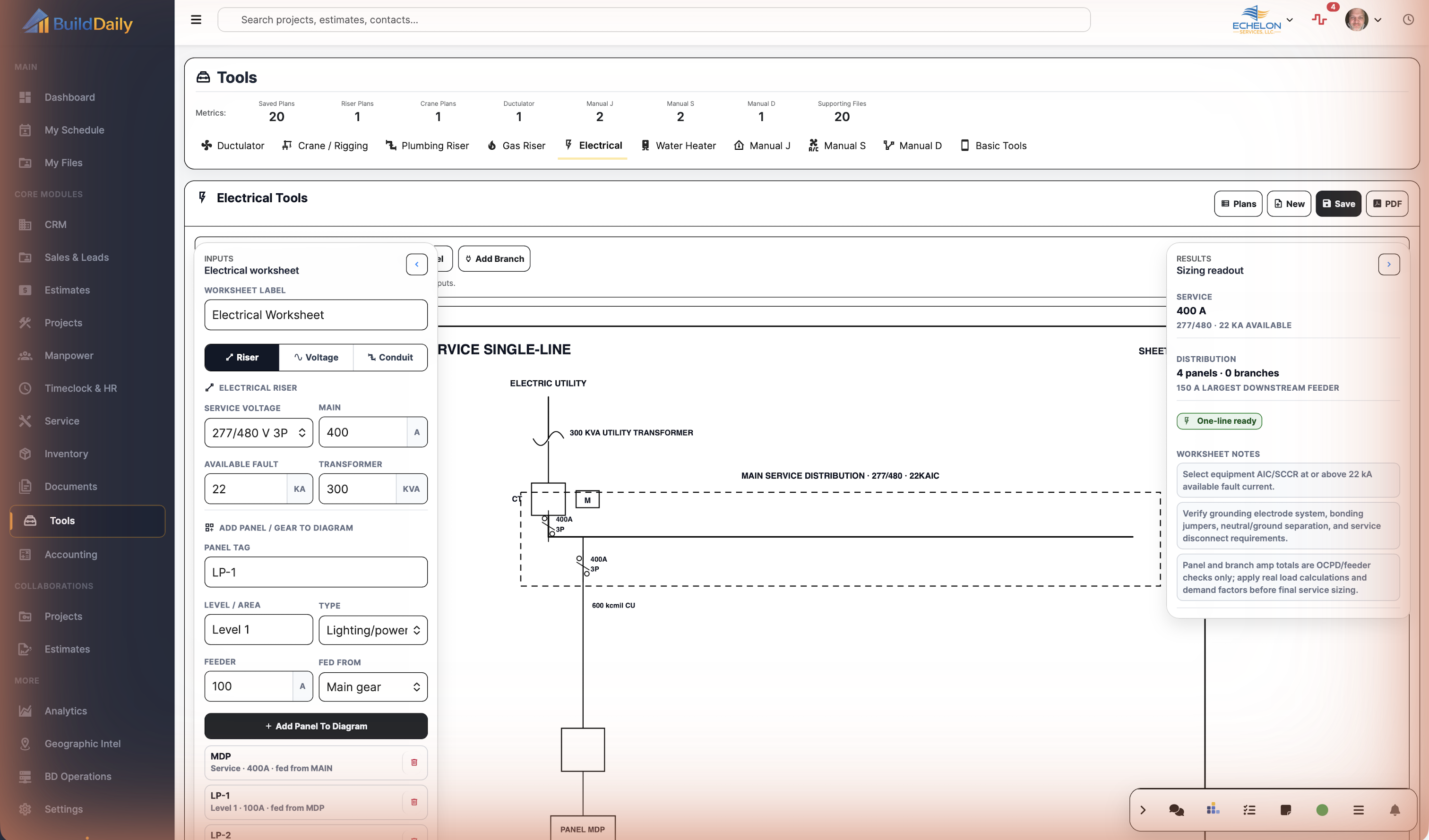1429x840 pixels.
Task: Switch to the Plumbing Riser tab
Action: [427, 146]
